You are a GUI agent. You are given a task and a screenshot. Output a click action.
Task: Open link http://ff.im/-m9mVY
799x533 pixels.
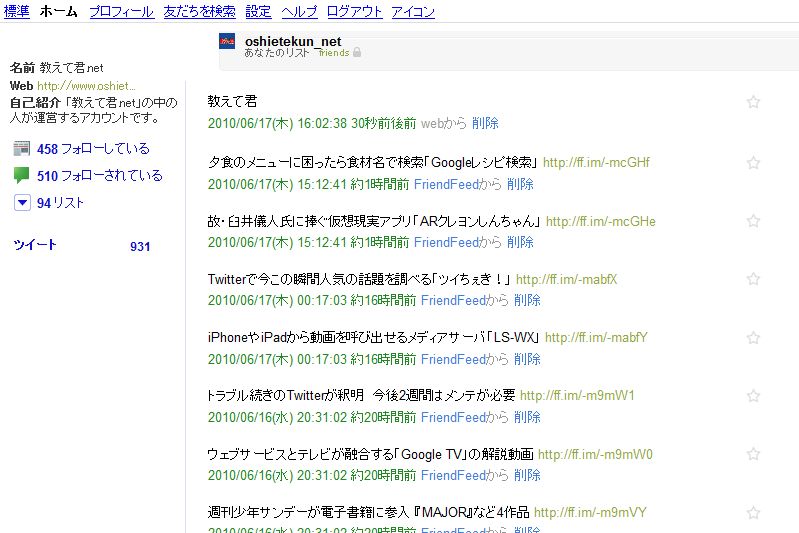pyautogui.click(x=590, y=512)
